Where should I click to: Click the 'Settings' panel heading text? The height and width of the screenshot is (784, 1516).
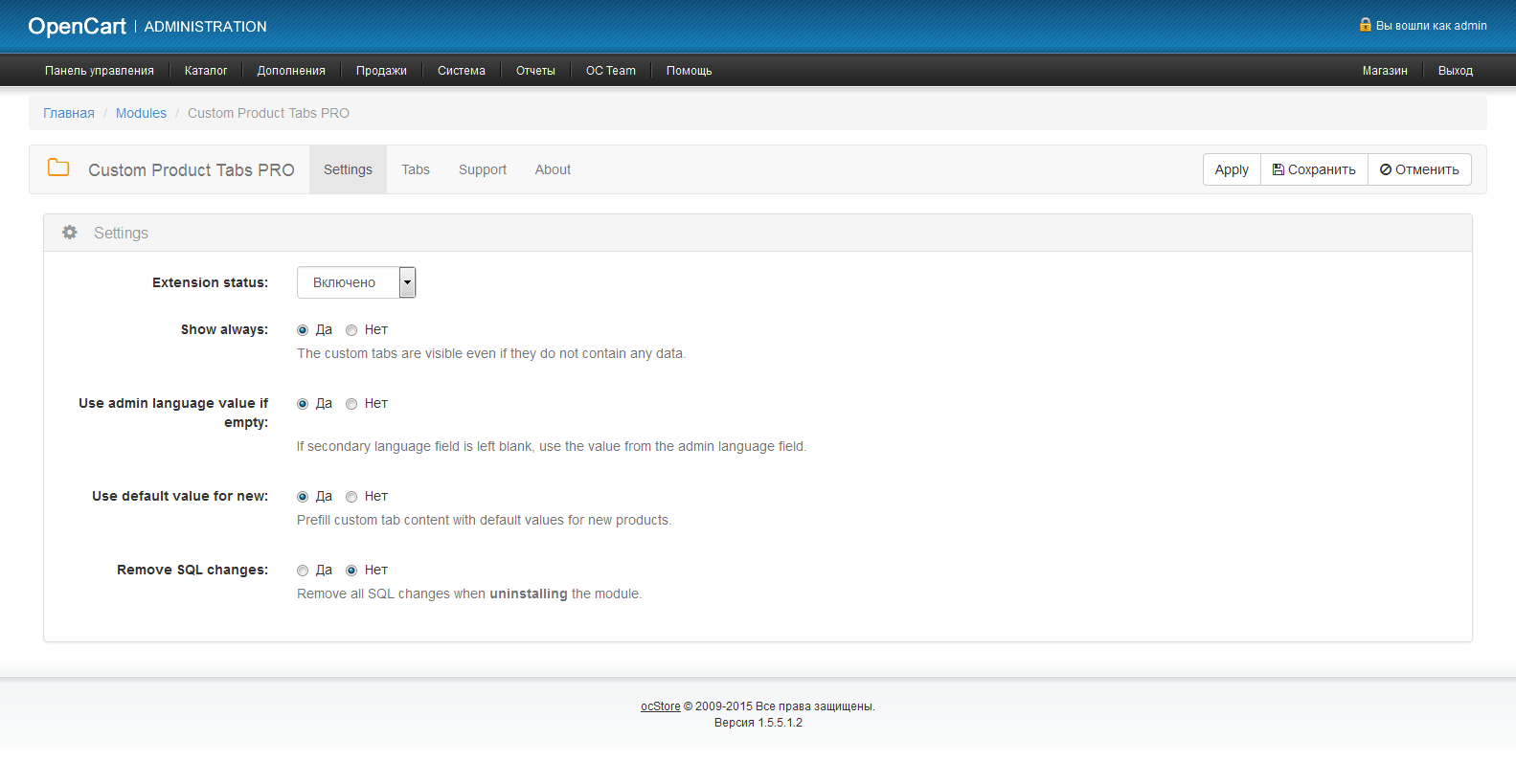click(121, 233)
